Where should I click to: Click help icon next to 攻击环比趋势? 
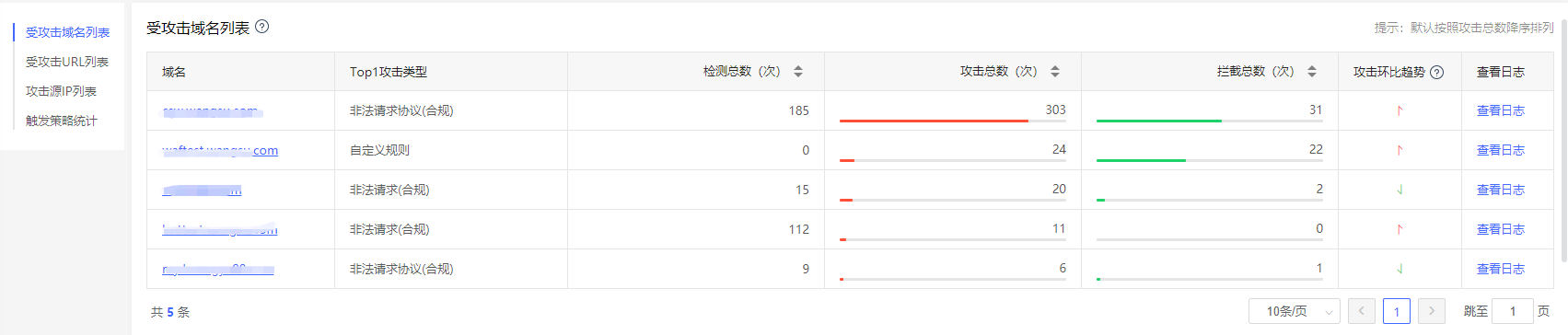(x=1436, y=72)
